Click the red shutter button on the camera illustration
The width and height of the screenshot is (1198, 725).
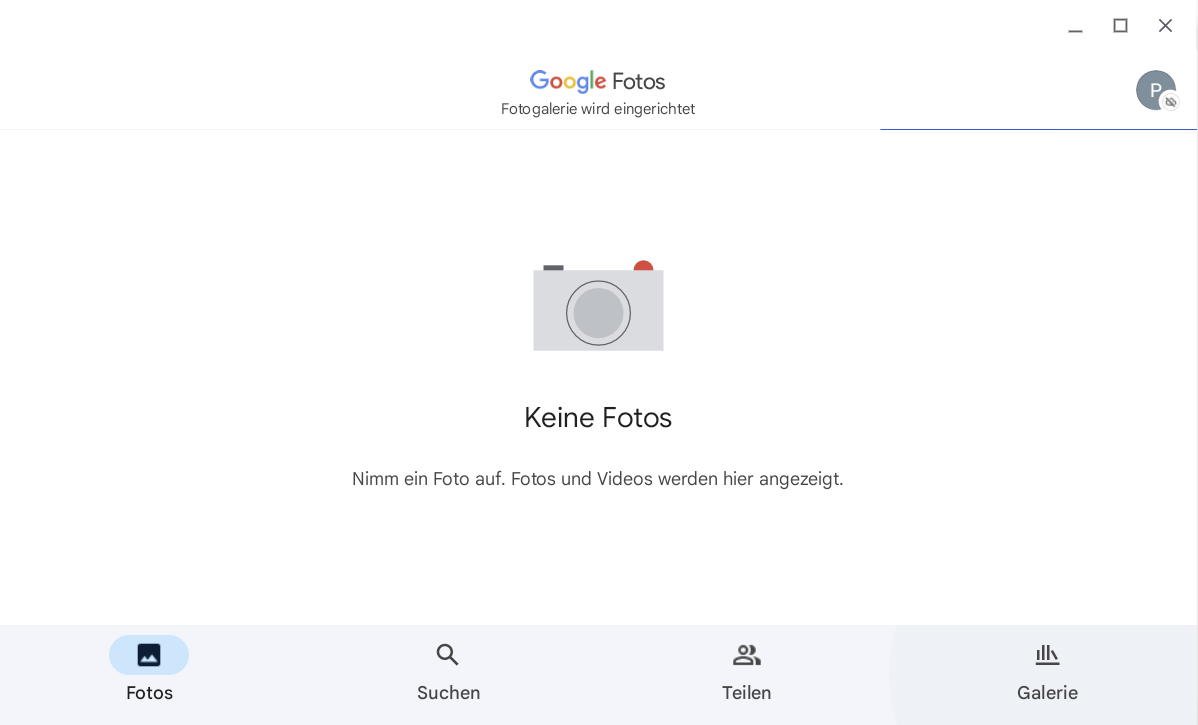(644, 267)
